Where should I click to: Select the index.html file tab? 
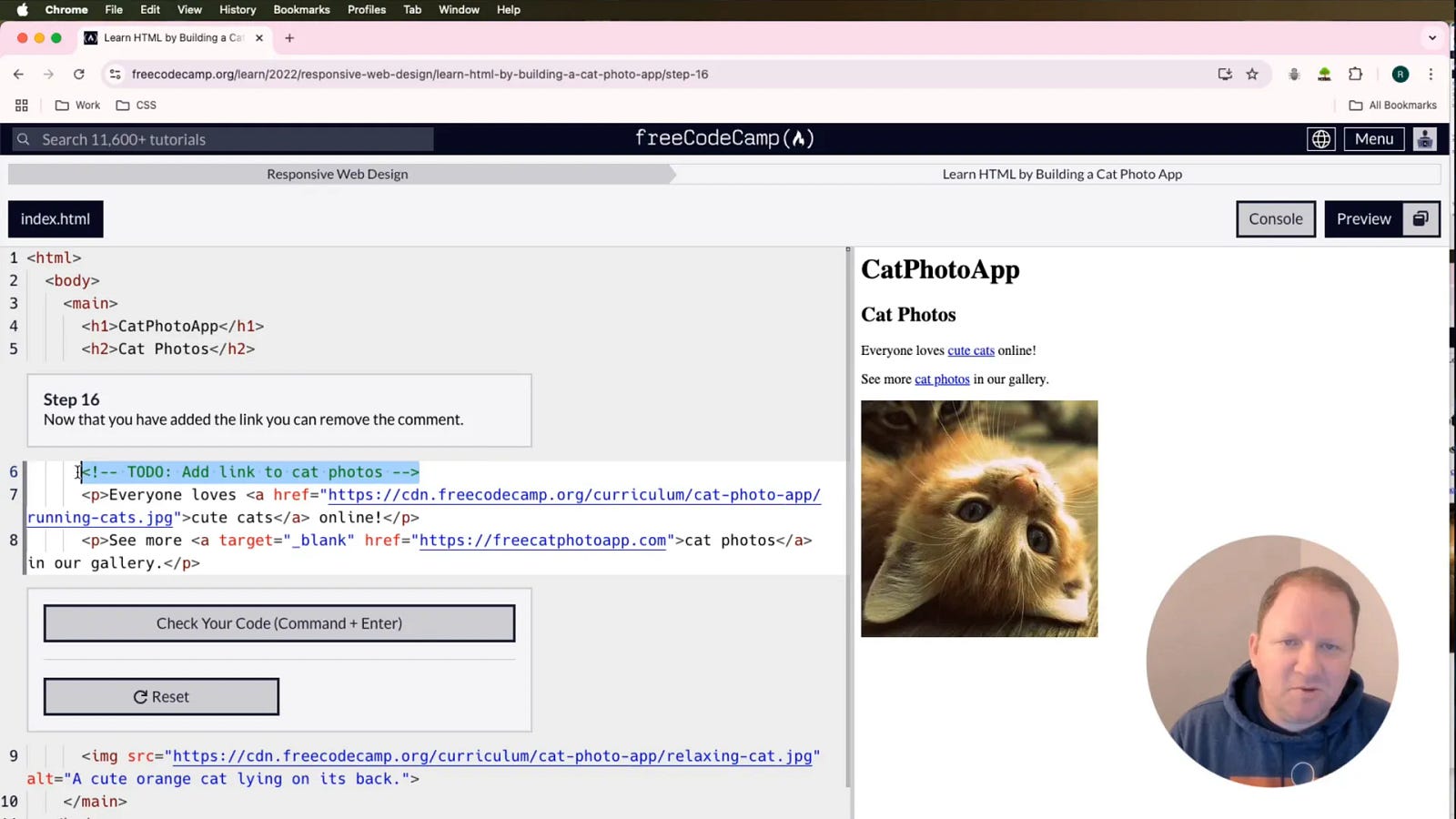click(56, 219)
